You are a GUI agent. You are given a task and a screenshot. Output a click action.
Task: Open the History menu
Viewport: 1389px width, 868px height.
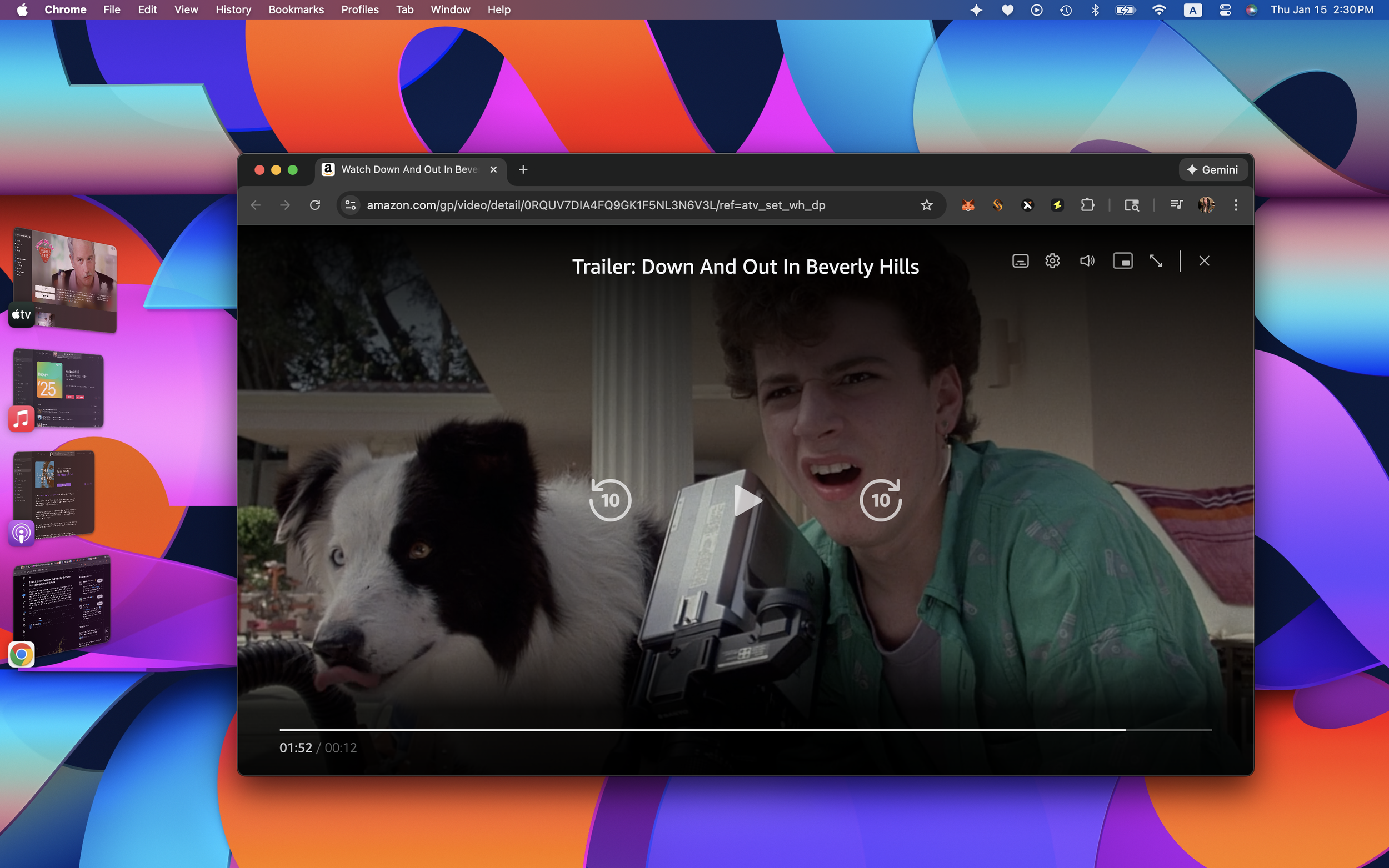pyautogui.click(x=233, y=10)
